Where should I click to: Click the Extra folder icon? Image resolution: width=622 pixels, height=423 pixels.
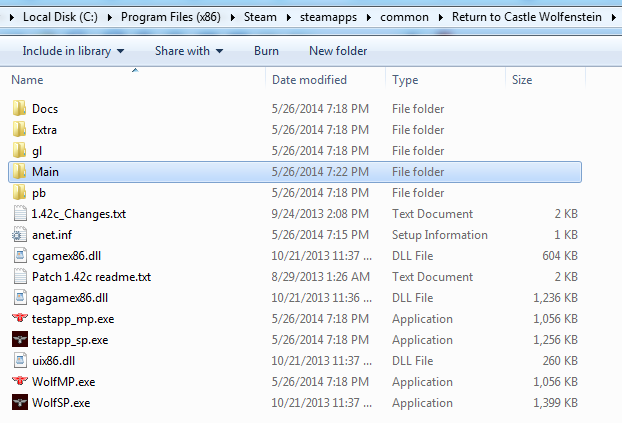coord(19,129)
